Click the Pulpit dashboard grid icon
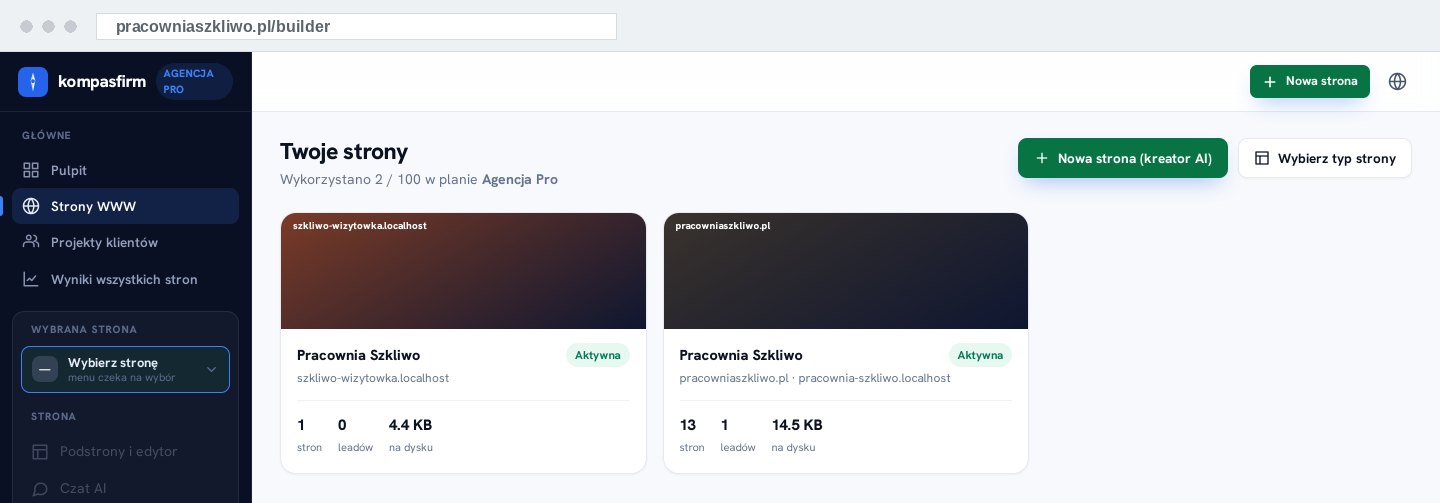 pos(31,170)
